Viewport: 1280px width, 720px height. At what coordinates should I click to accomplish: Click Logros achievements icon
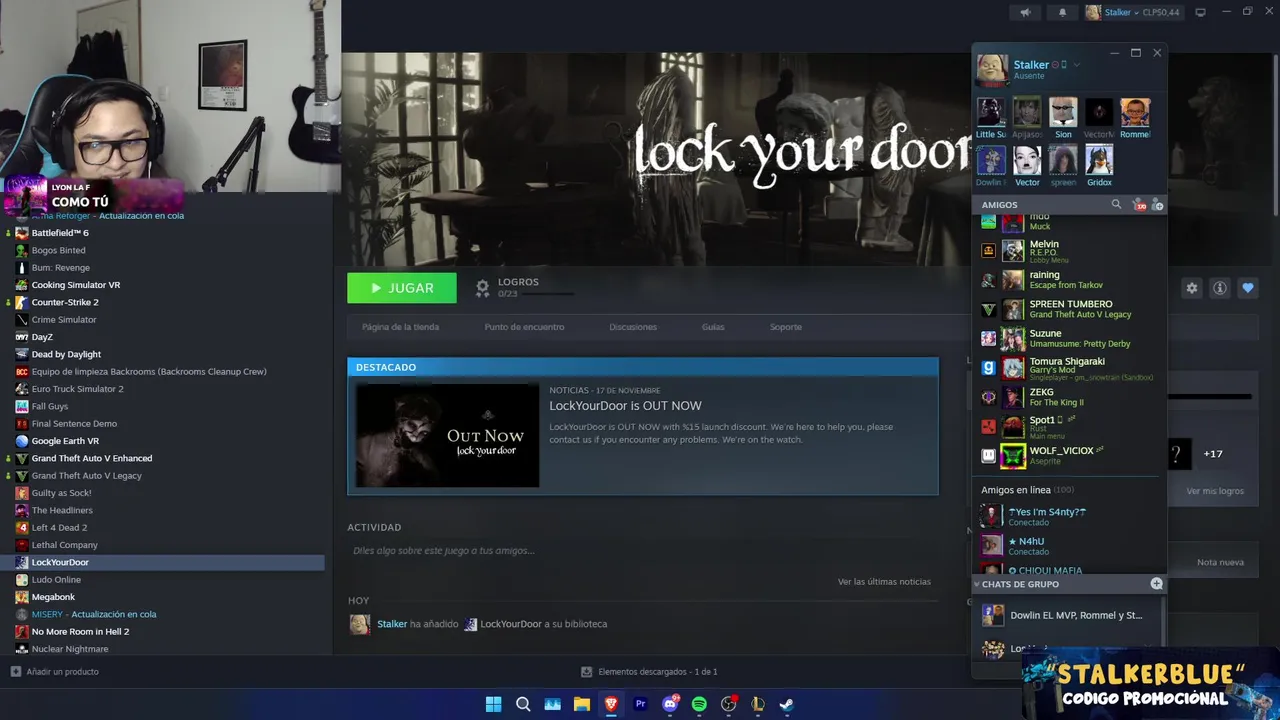click(x=482, y=288)
